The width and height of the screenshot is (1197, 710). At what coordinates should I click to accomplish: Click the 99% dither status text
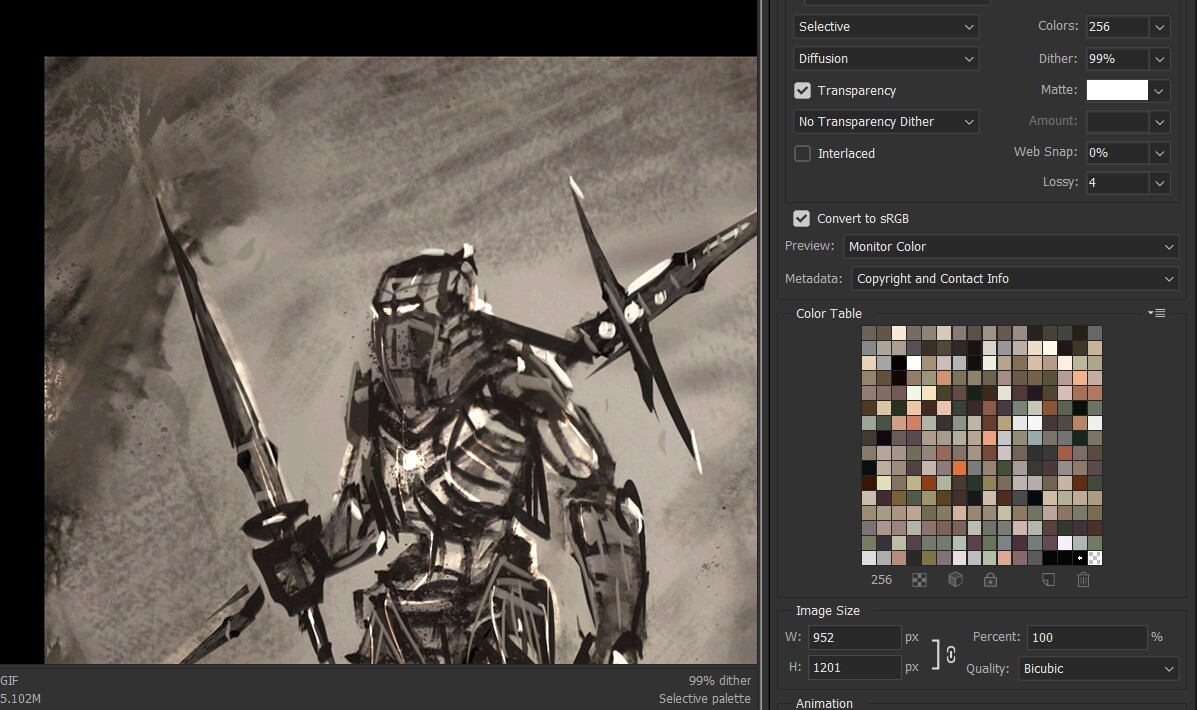[x=720, y=680]
